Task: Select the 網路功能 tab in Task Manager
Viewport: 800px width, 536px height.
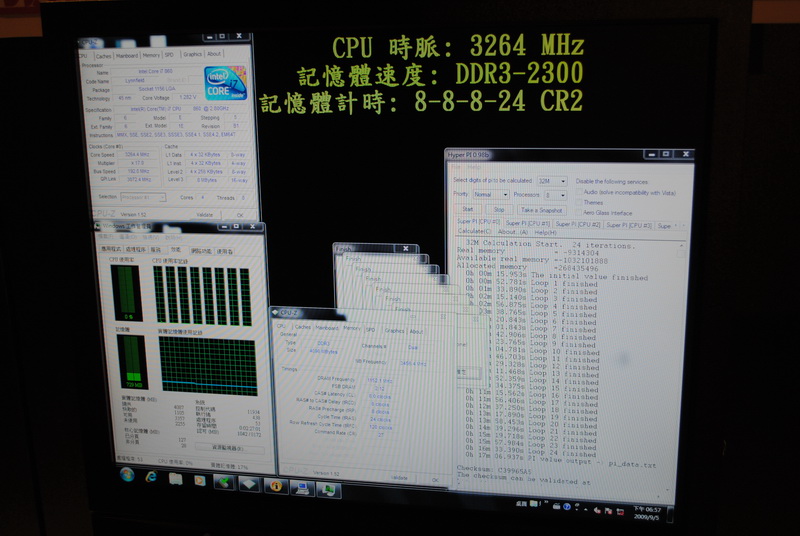Action: pos(201,251)
